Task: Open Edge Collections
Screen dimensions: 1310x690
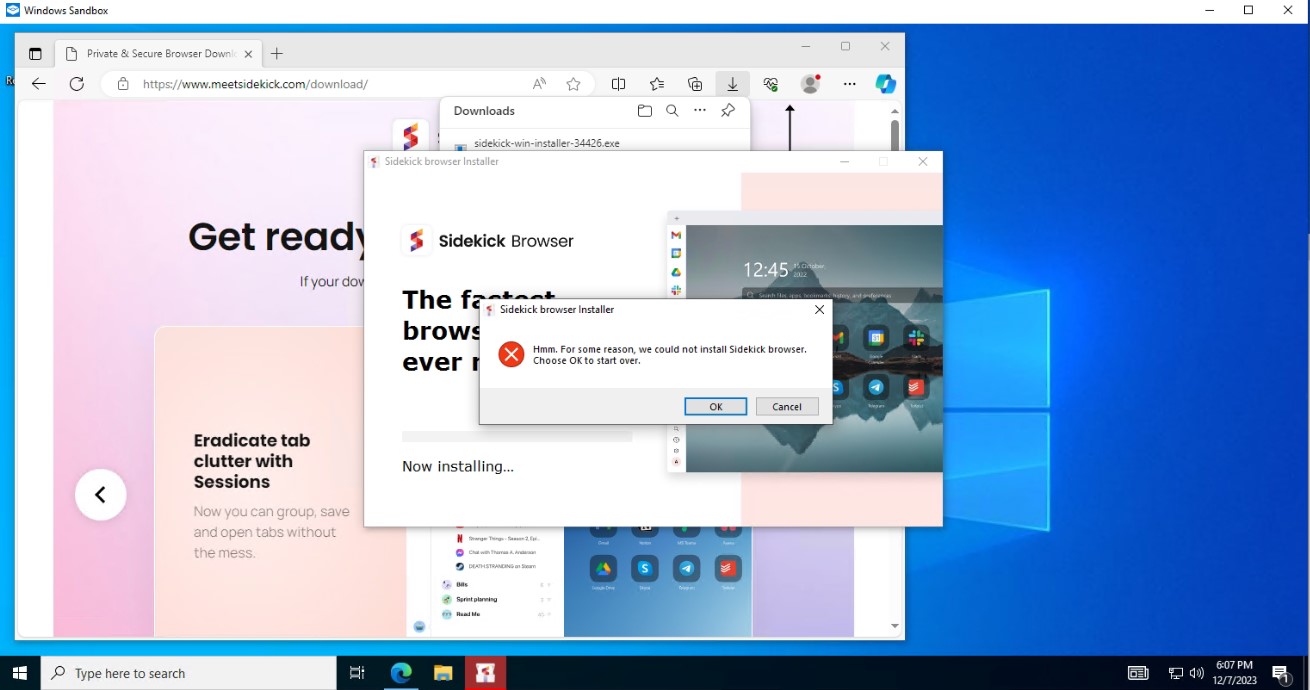Action: [x=695, y=84]
